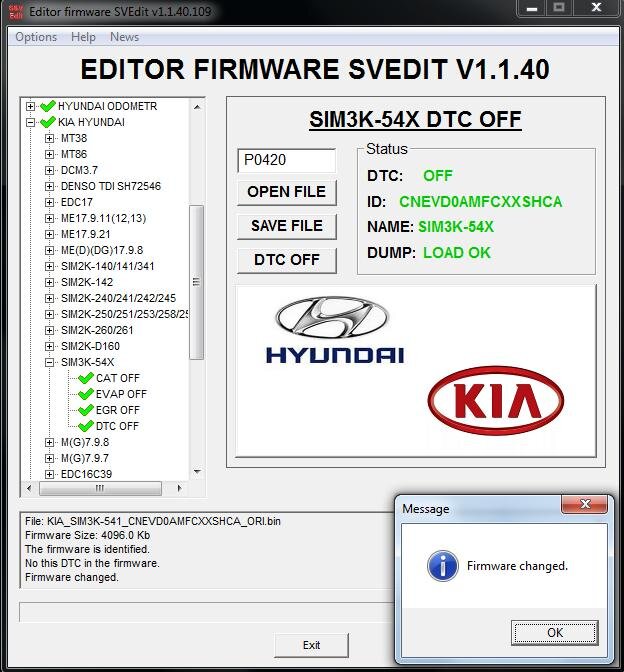Click the File name line in the log
This screenshot has height=672, width=624.
click(x=153, y=521)
